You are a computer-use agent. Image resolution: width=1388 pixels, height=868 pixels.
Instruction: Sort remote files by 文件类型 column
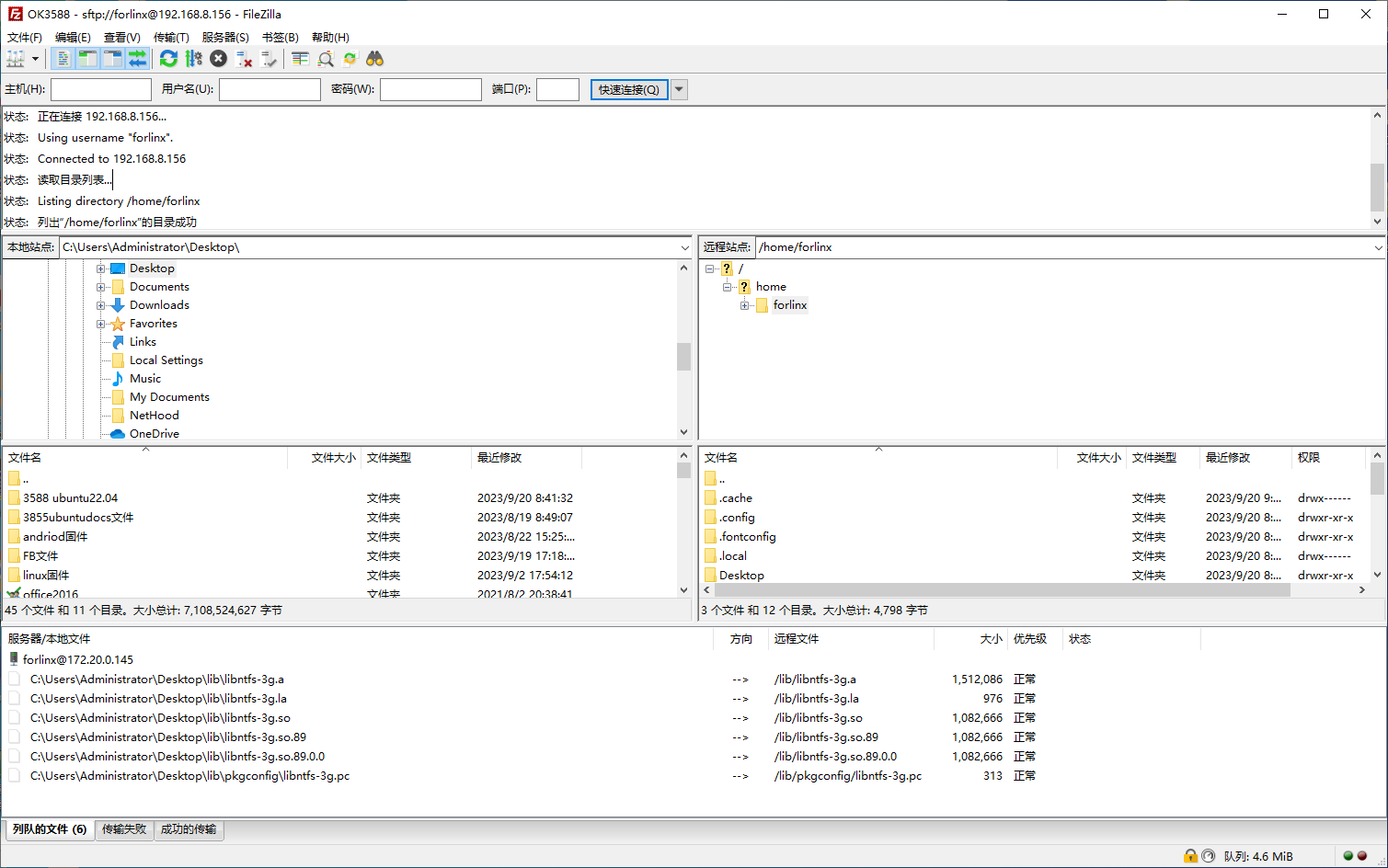[x=1163, y=458]
